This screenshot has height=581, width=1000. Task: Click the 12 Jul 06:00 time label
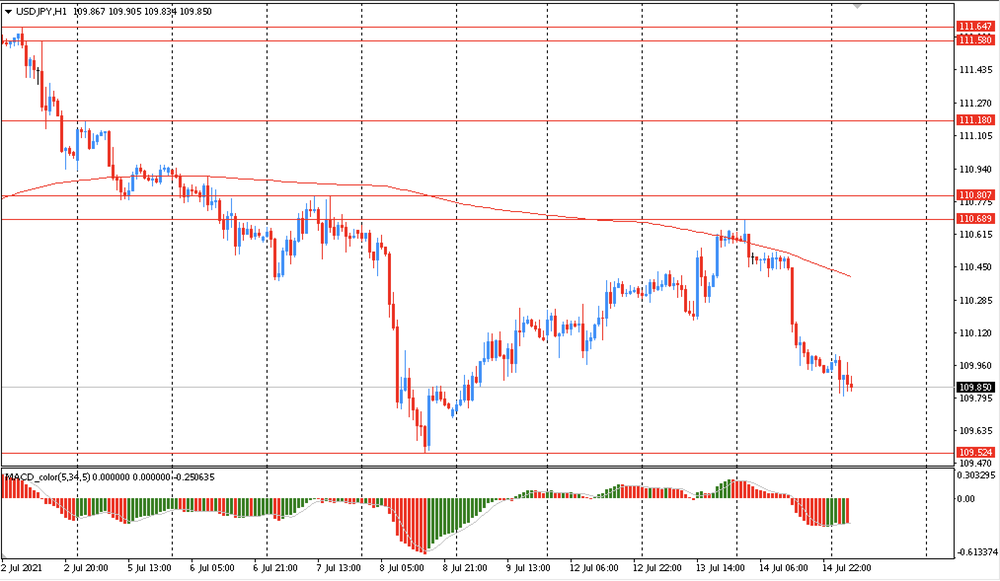coord(594,568)
